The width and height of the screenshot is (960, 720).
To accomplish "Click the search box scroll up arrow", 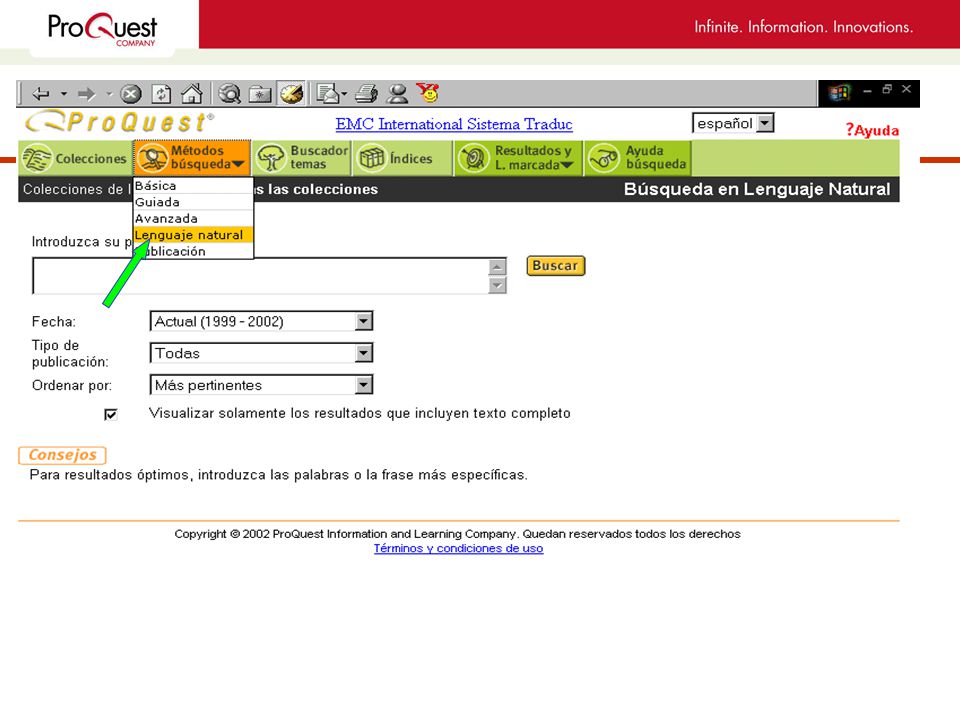I will tap(498, 267).
